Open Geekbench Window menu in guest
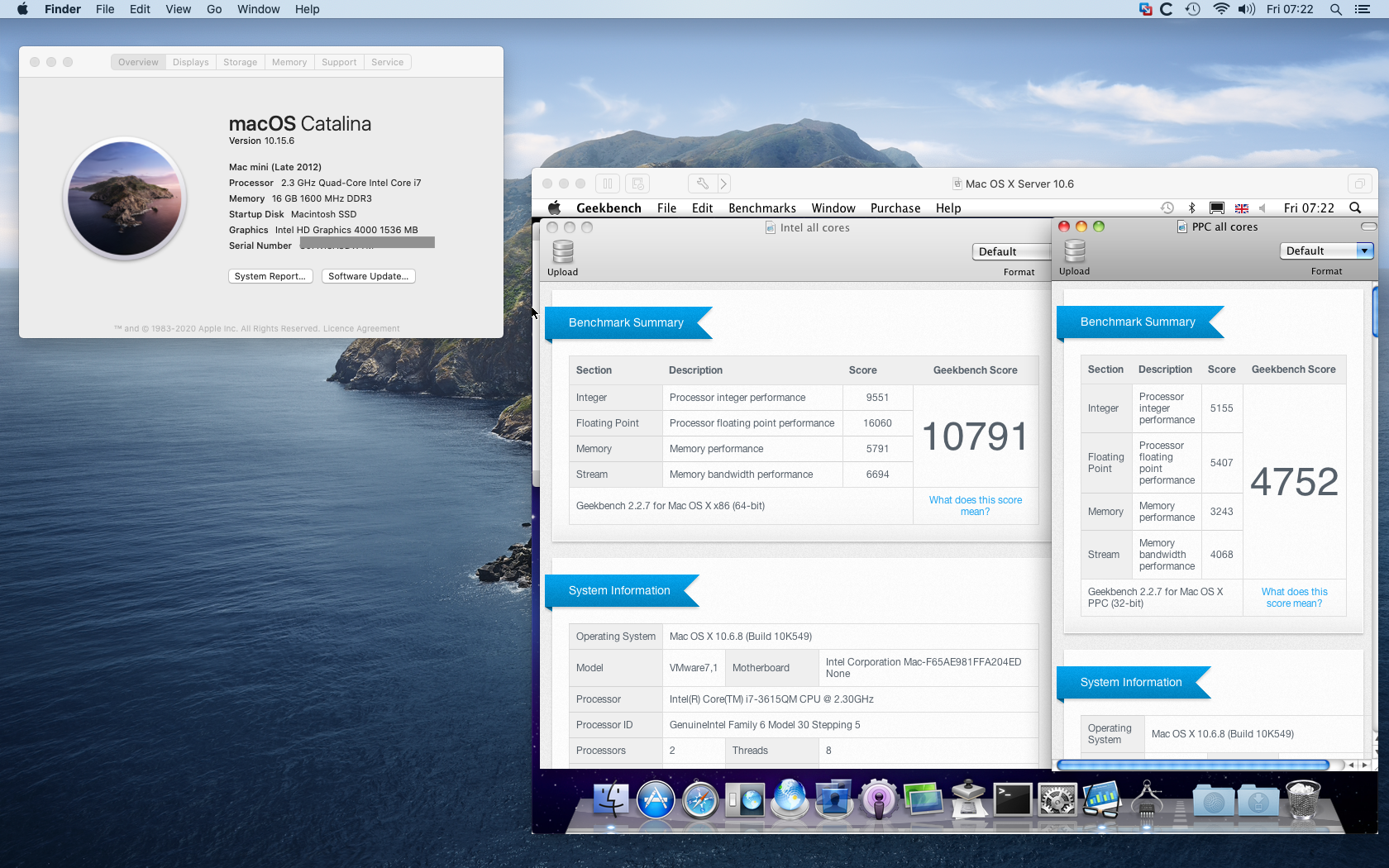Image resolution: width=1389 pixels, height=868 pixels. point(833,208)
